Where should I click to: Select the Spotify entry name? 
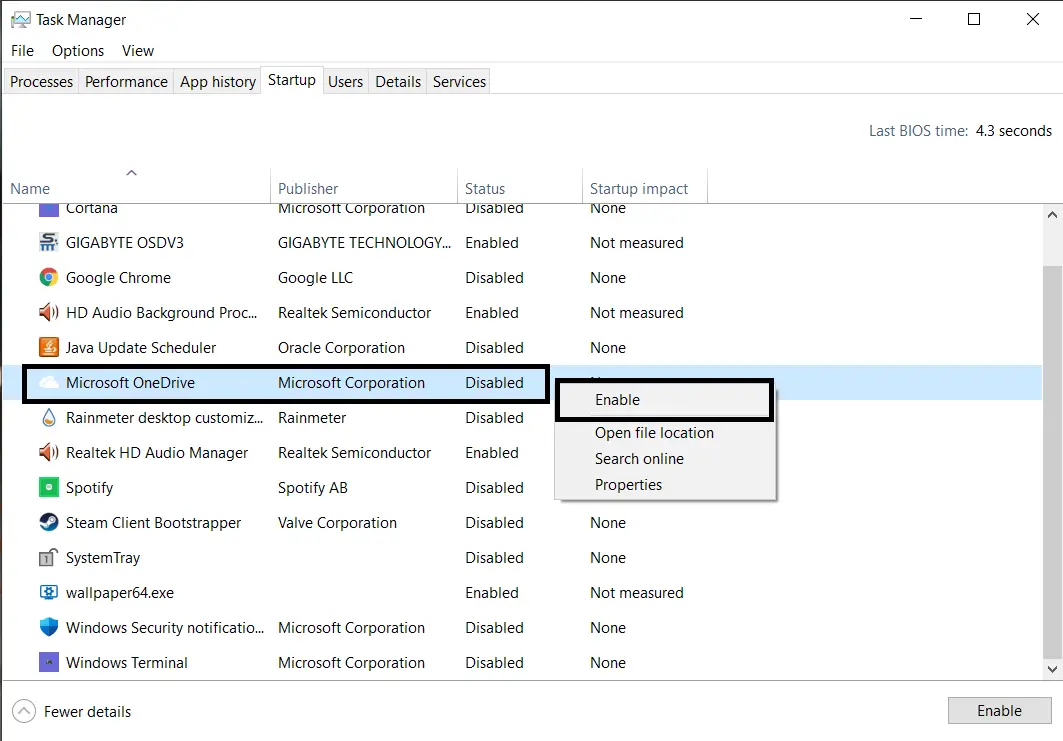coord(89,488)
